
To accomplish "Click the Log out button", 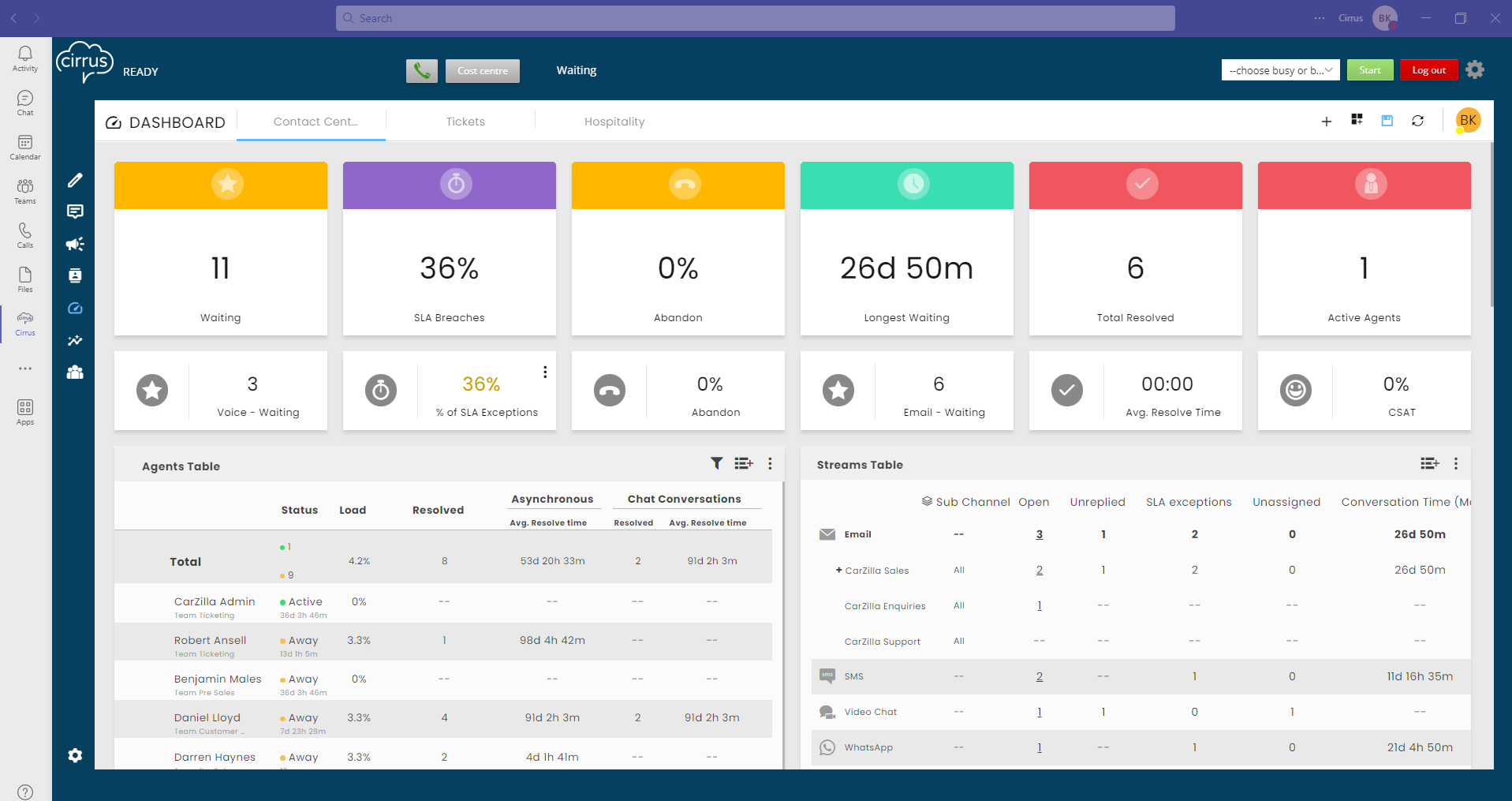I will [x=1428, y=69].
